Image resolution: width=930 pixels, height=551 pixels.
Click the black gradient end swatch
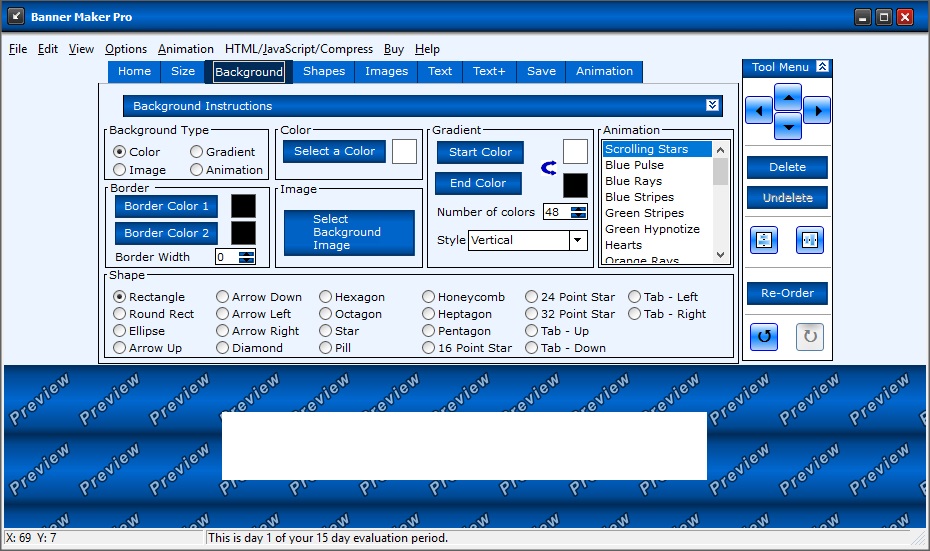pos(575,186)
